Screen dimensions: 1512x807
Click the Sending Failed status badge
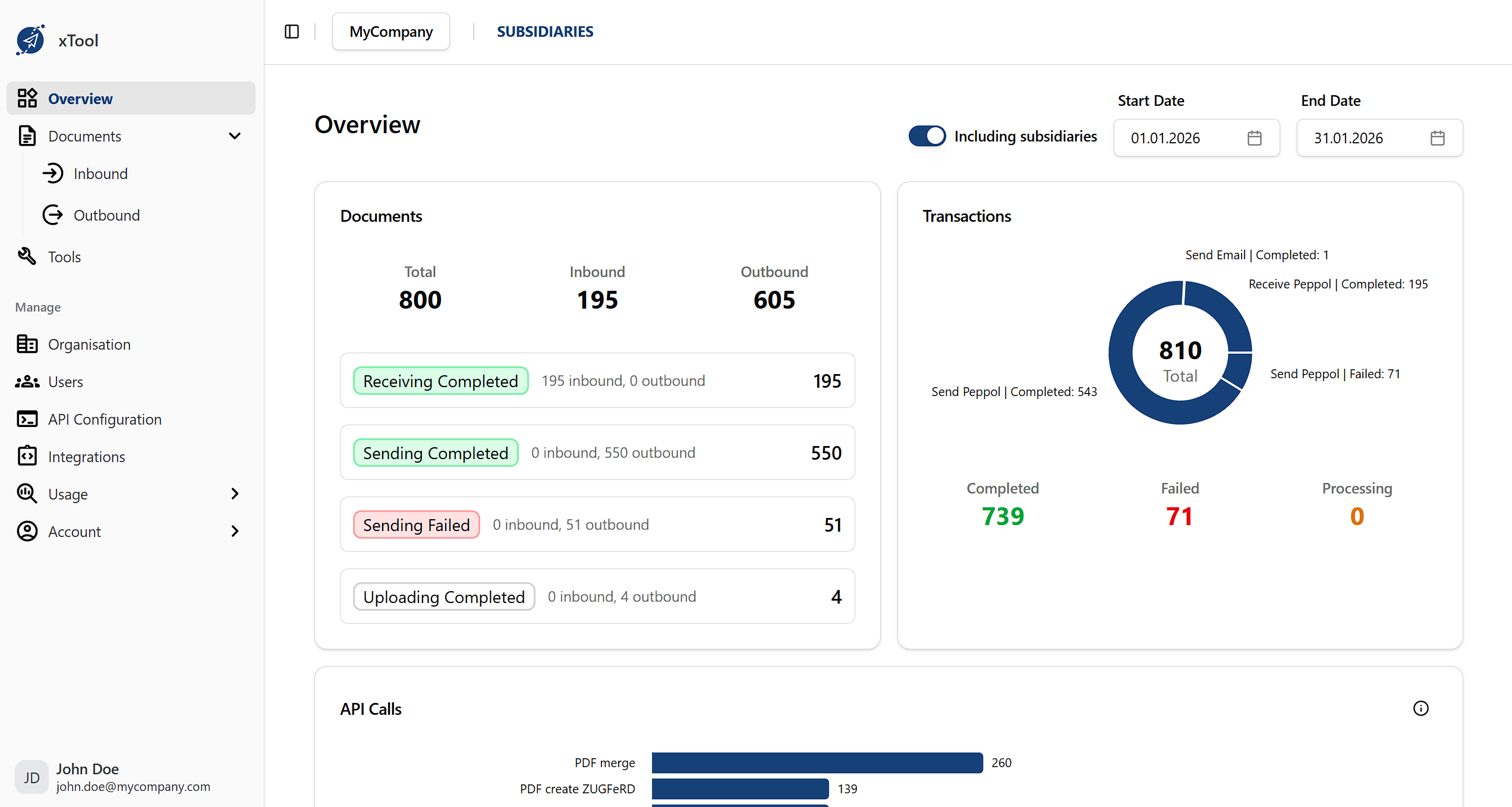(416, 524)
